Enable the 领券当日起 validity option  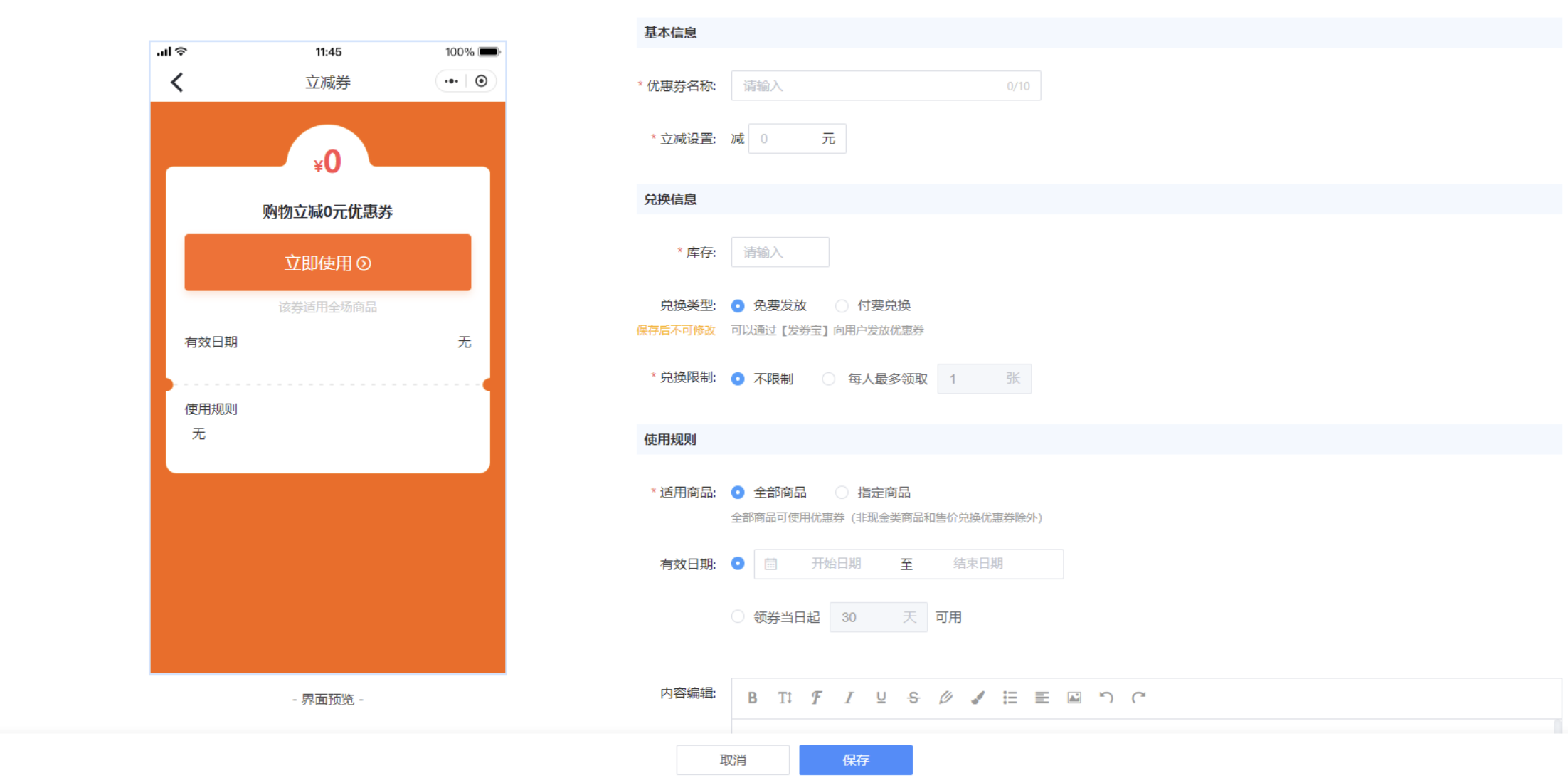(738, 616)
